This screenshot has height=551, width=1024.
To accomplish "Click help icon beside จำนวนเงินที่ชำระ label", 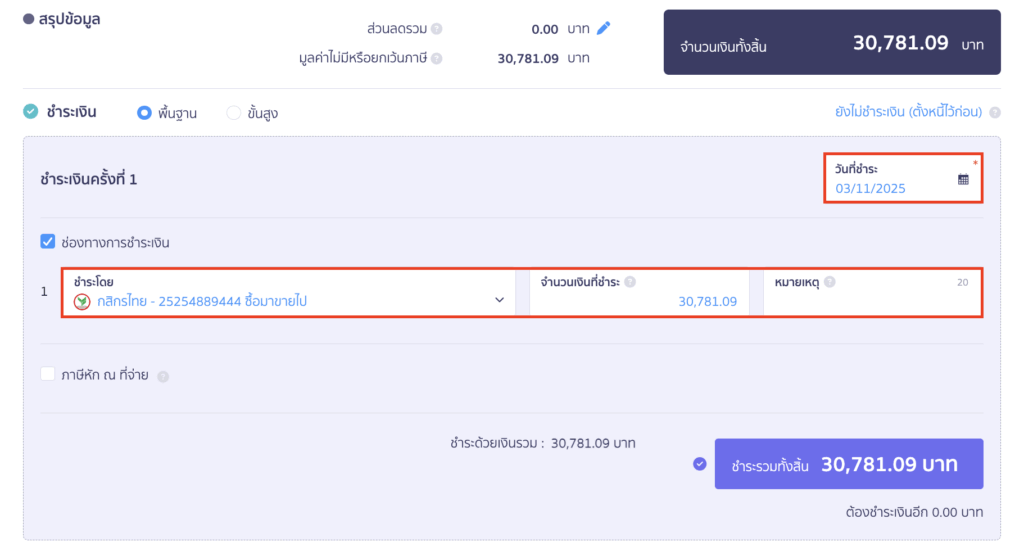I will pyautogui.click(x=630, y=282).
